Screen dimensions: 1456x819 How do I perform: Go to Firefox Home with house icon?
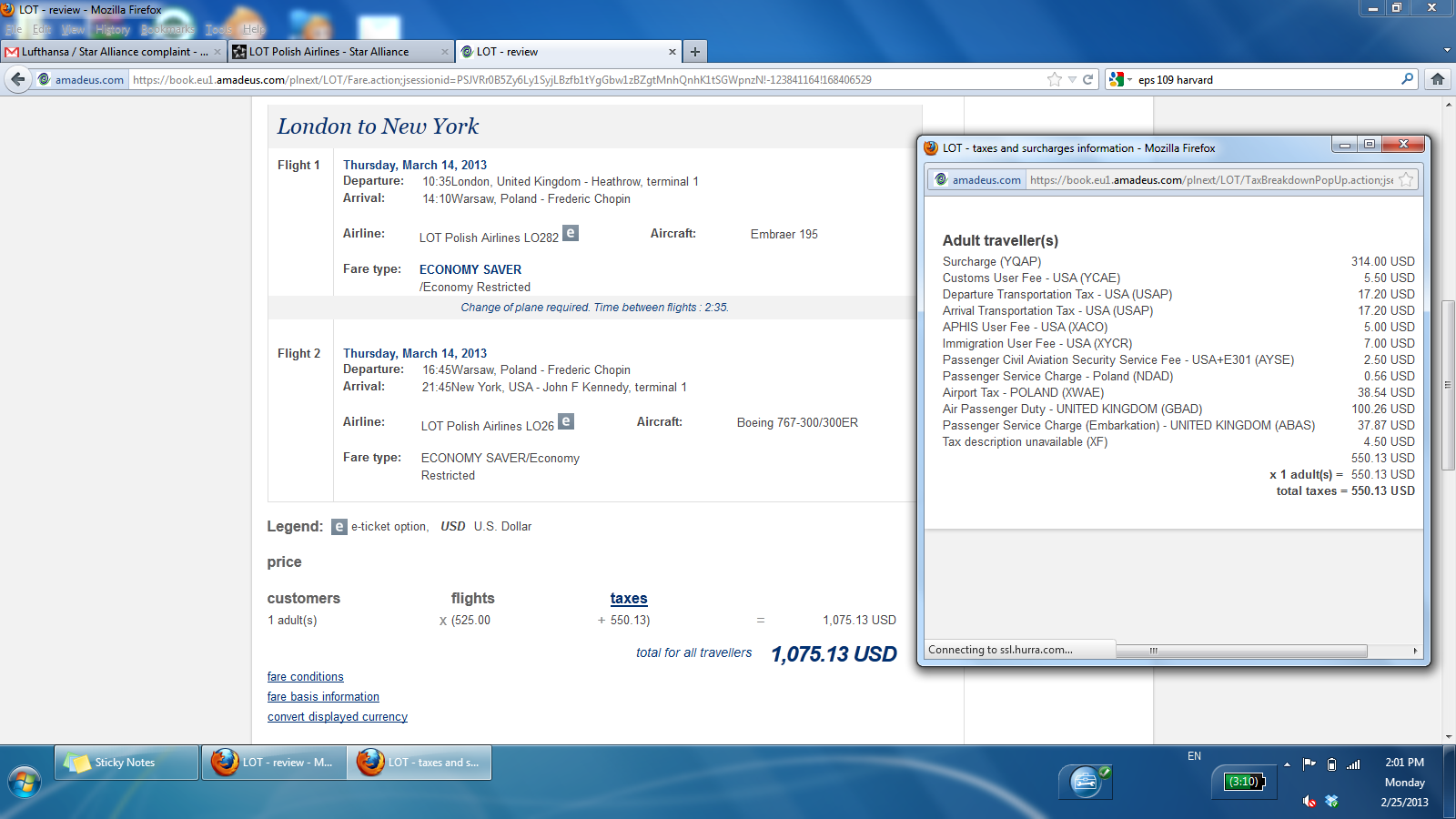pos(1438,79)
